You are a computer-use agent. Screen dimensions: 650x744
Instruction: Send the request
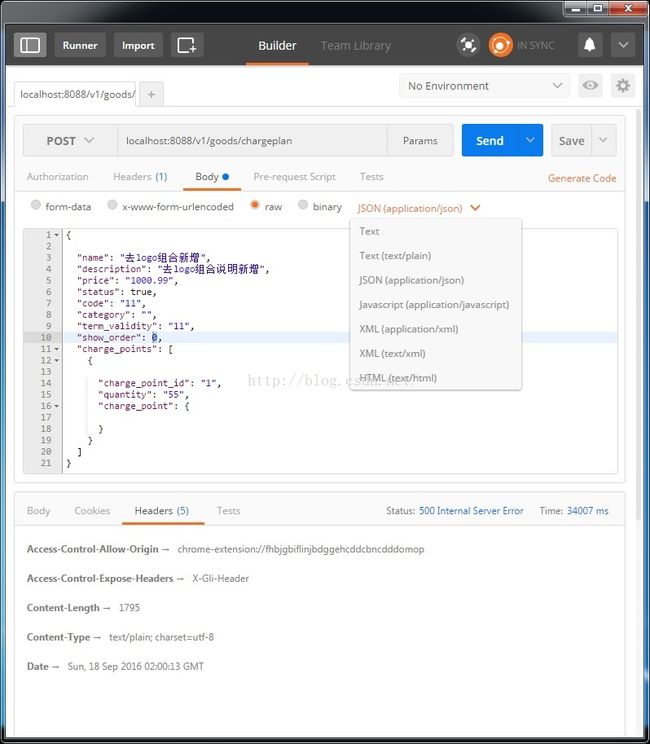490,141
